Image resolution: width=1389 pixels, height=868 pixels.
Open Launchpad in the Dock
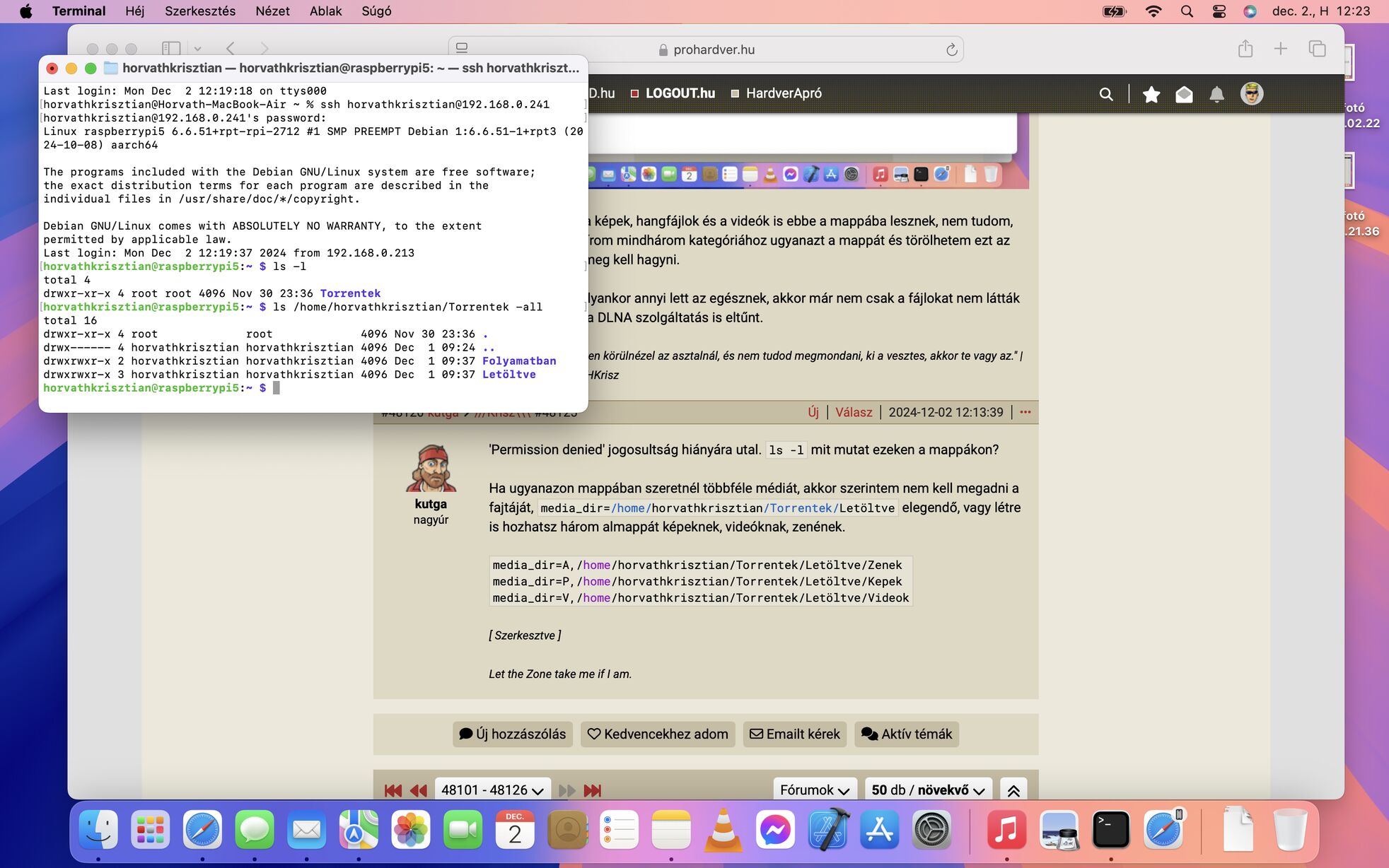(150, 829)
